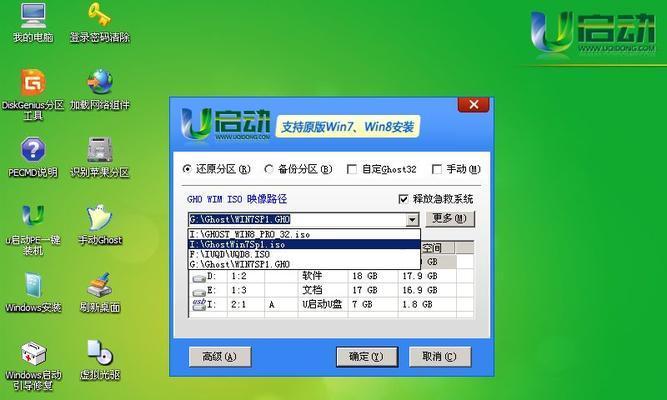Open Windows安装 desktop icon
667x400 pixels.
(x=33, y=293)
